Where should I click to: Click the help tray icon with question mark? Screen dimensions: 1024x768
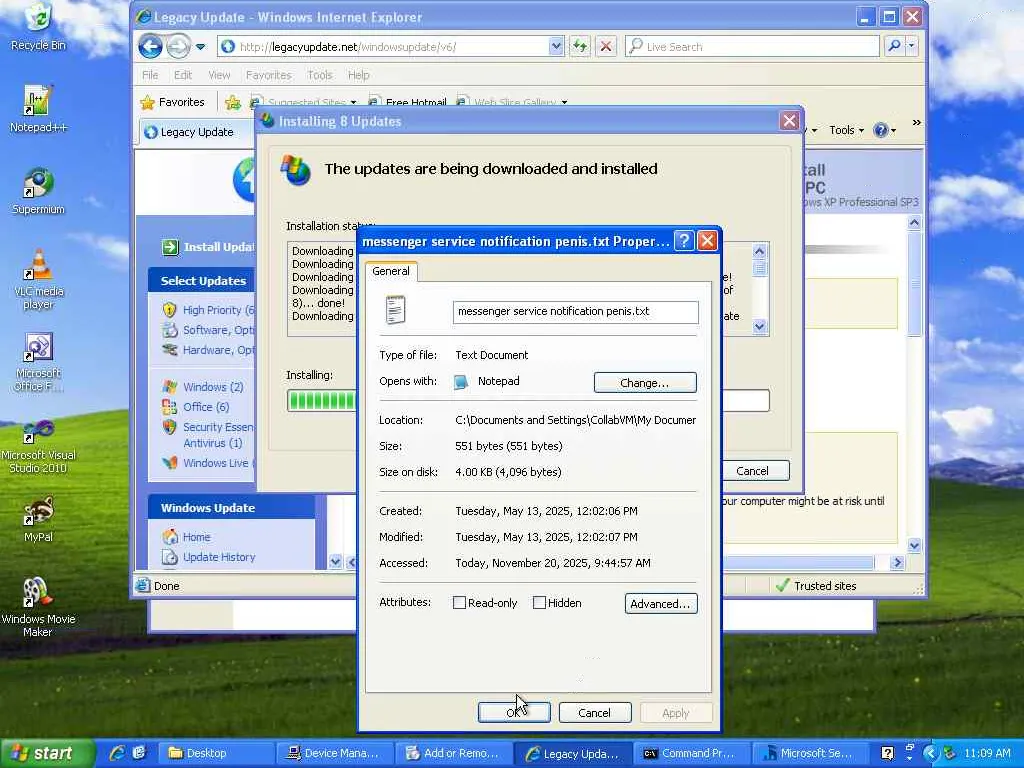pos(887,753)
